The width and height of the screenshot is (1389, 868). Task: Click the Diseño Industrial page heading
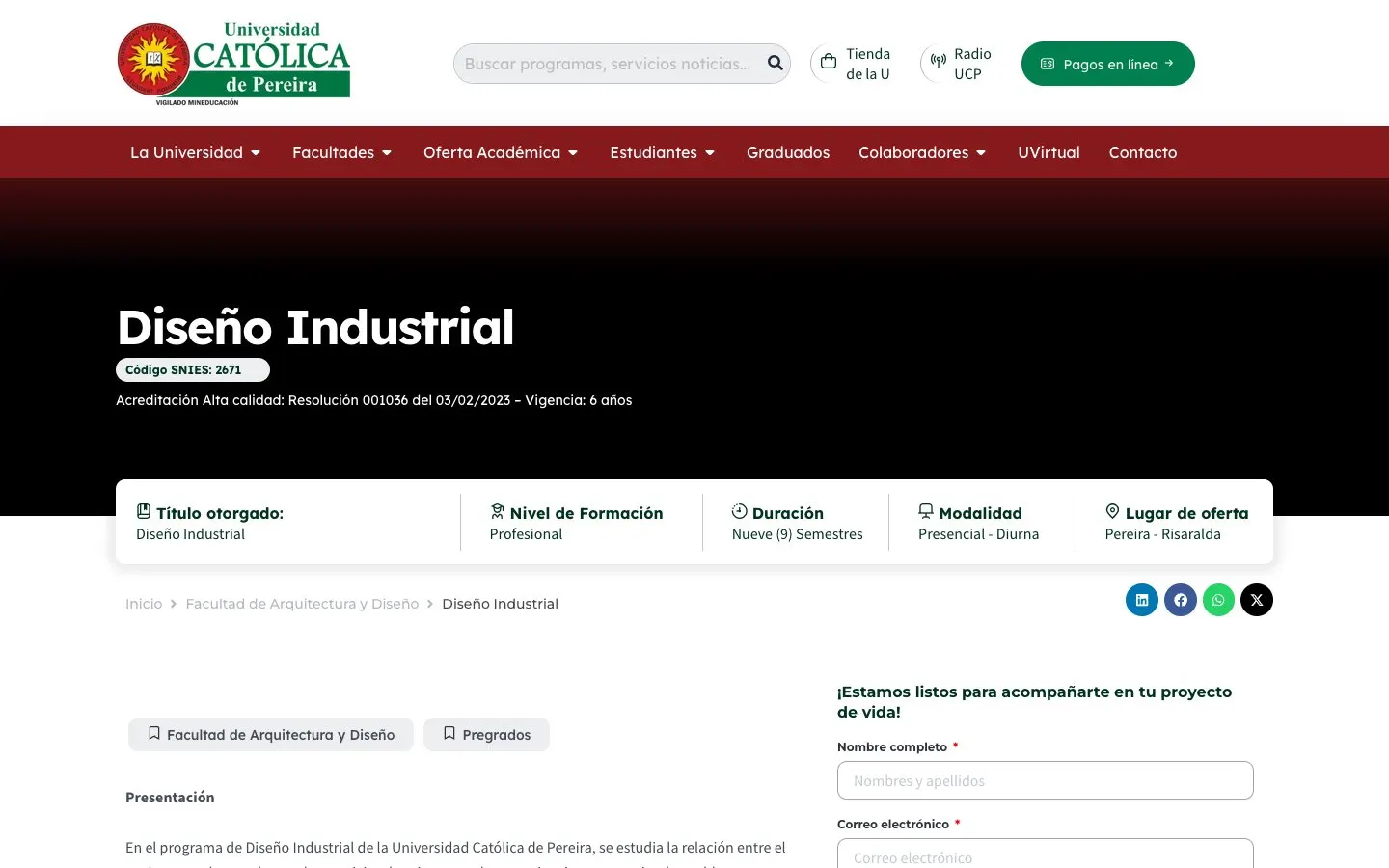315,327
